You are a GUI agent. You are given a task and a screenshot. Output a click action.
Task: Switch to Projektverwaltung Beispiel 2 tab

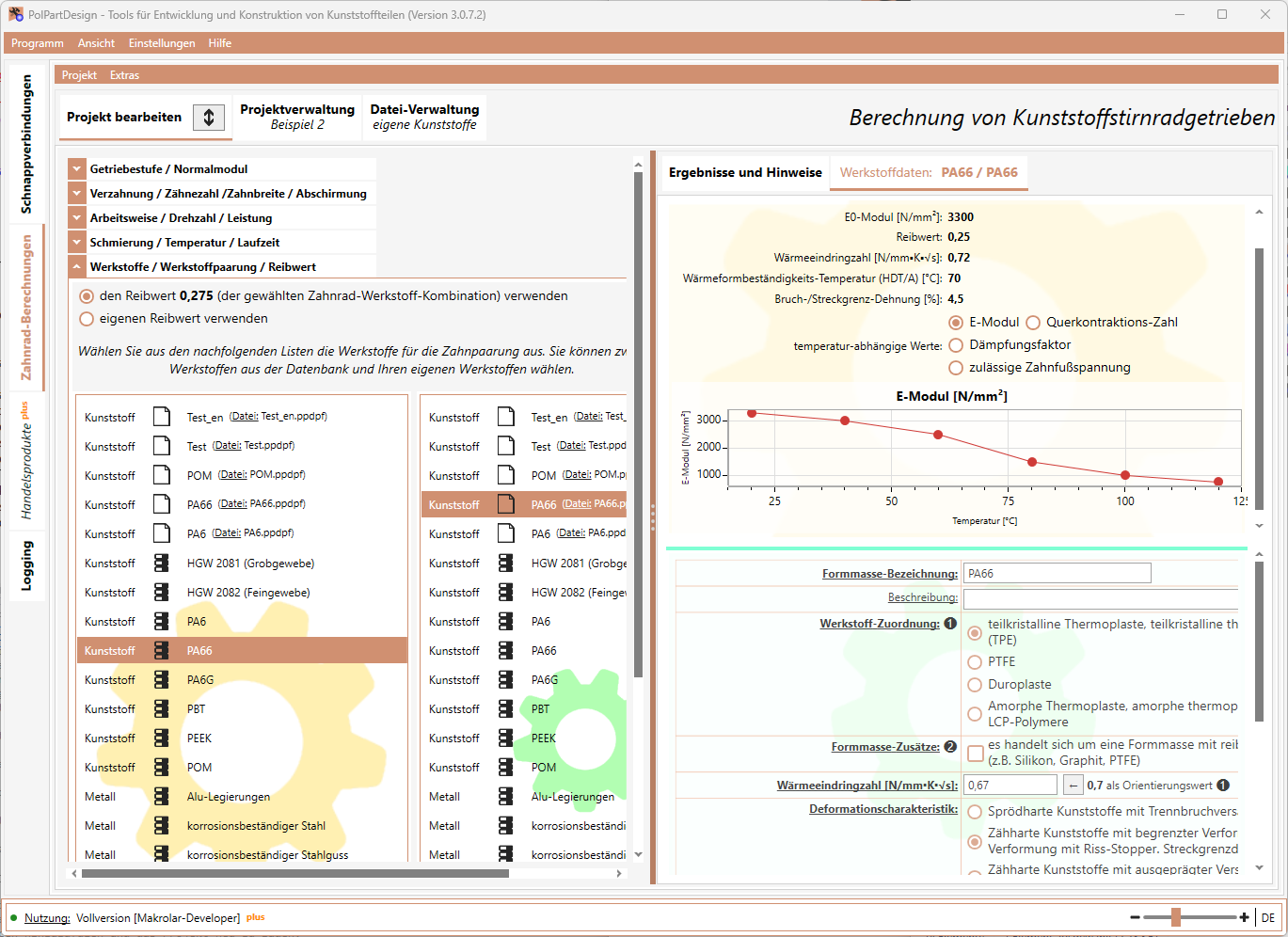297,117
